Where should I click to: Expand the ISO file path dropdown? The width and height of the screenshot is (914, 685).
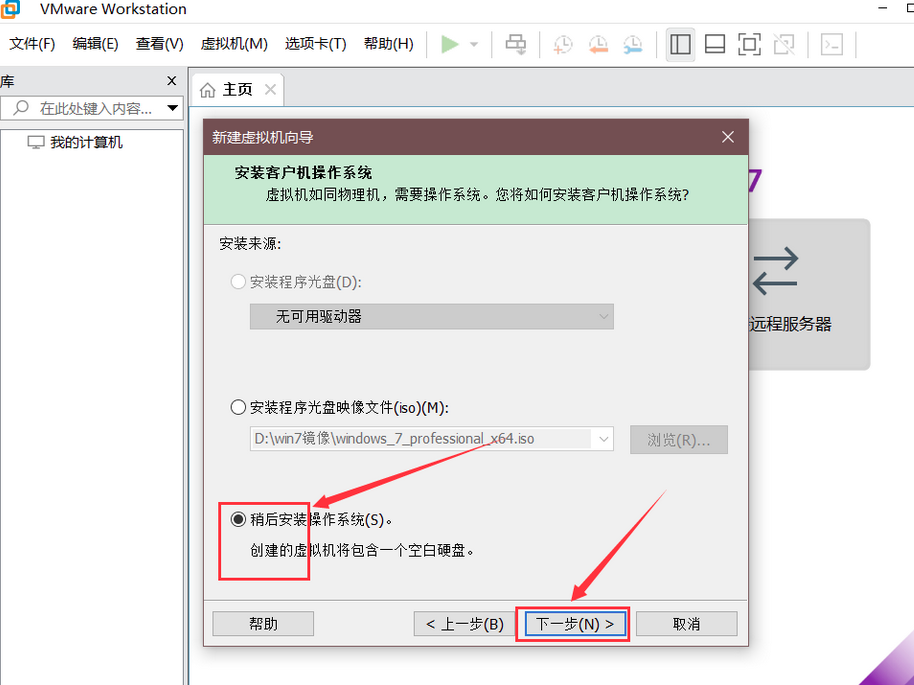point(604,439)
